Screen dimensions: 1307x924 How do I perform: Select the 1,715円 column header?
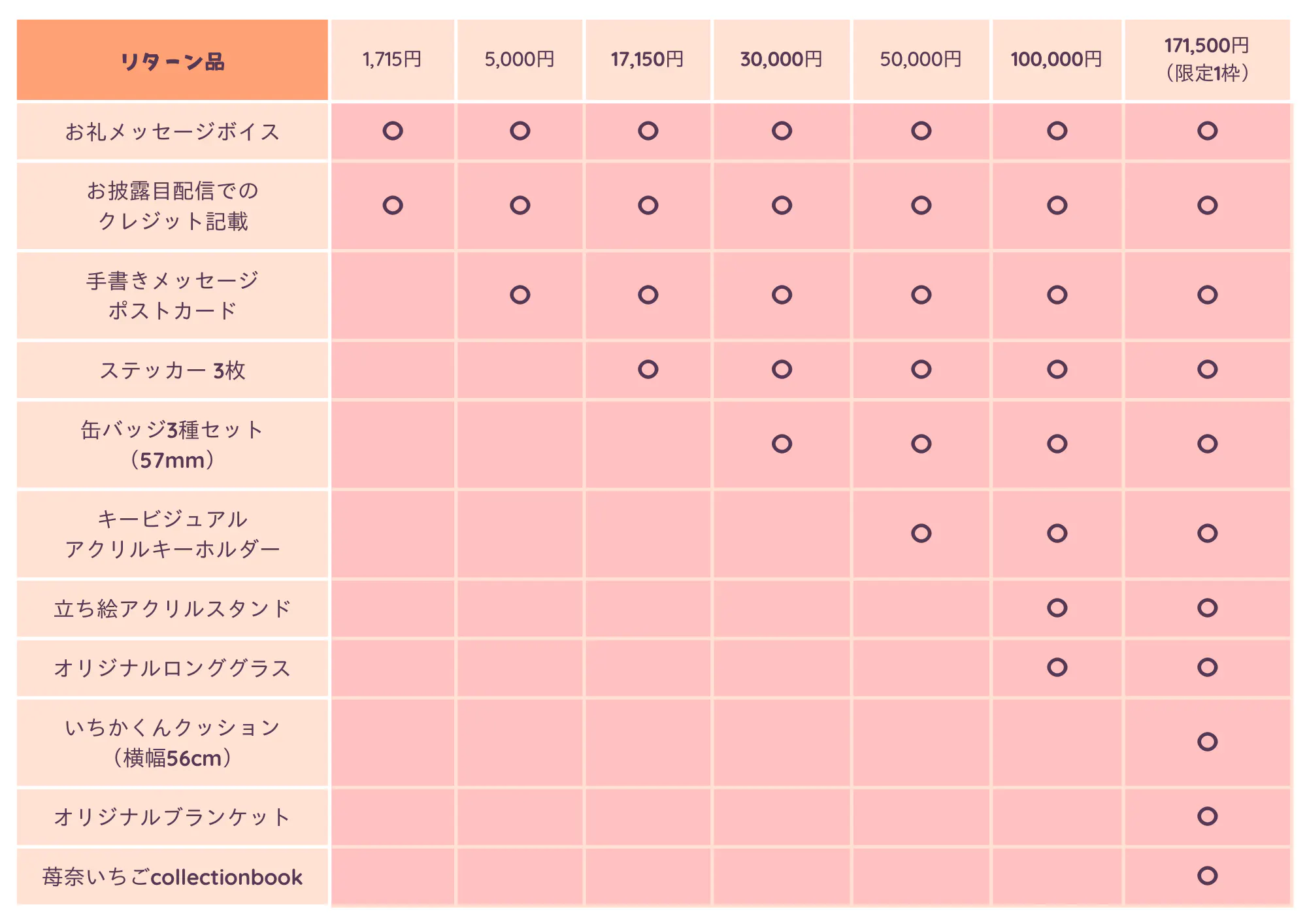393,59
